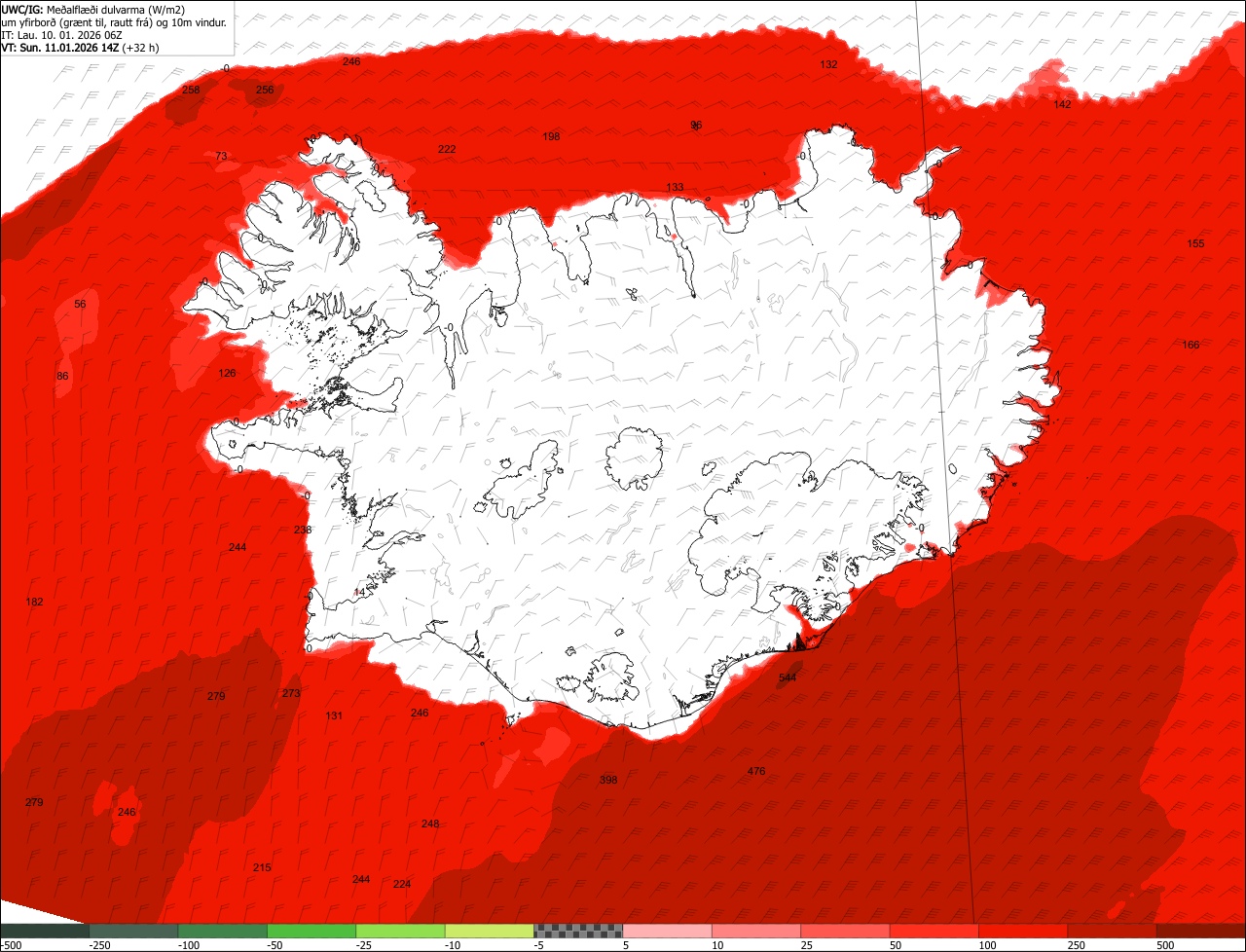Screen dimensions: 1246x952
Task: Click the '500' legend scale label
Action: pyautogui.click(x=1166, y=946)
